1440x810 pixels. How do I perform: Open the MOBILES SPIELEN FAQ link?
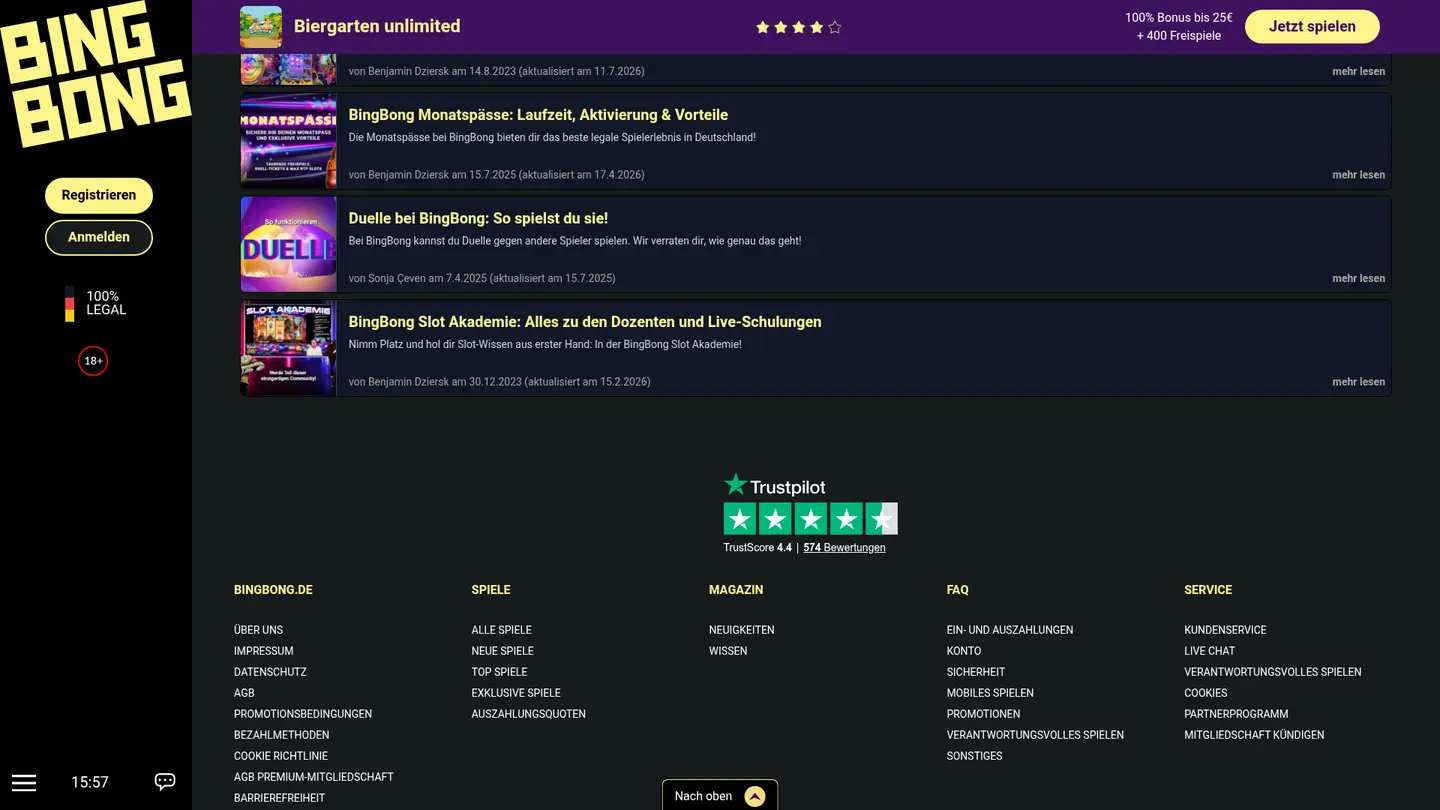[x=990, y=693]
